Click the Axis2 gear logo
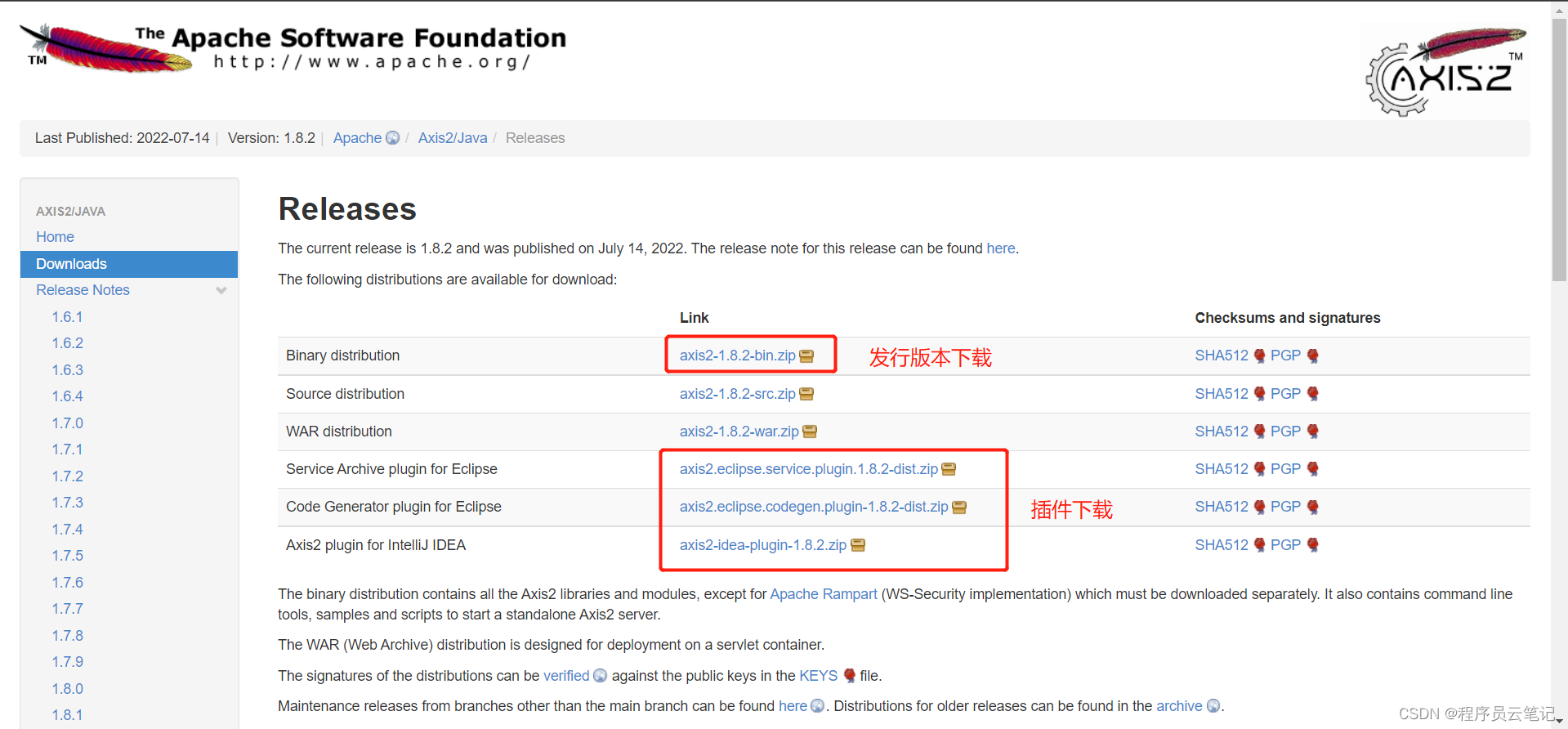The image size is (1568, 729). coord(1445,71)
